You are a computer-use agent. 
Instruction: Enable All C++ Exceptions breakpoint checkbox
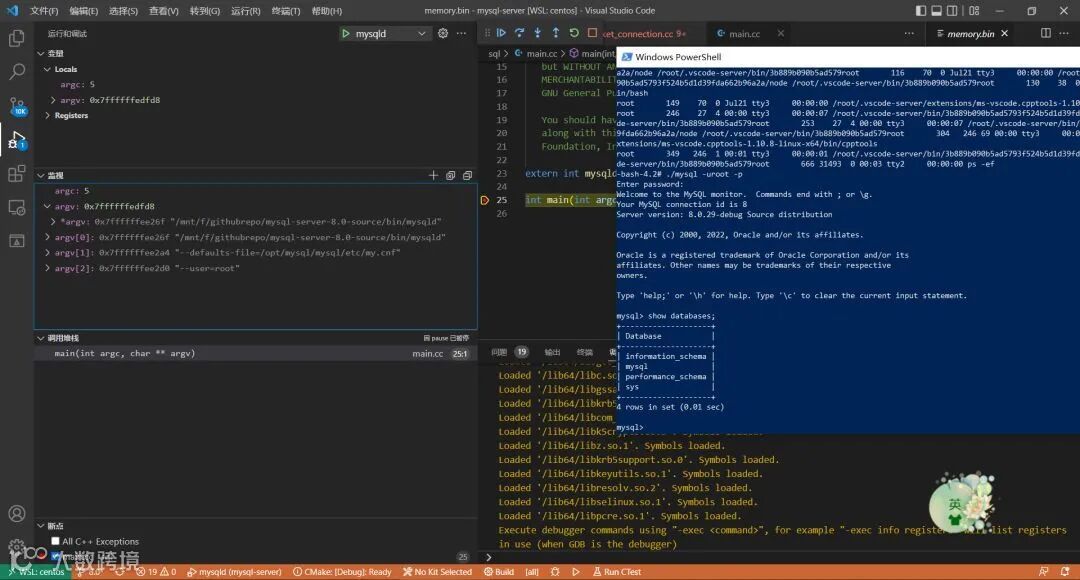[55, 541]
